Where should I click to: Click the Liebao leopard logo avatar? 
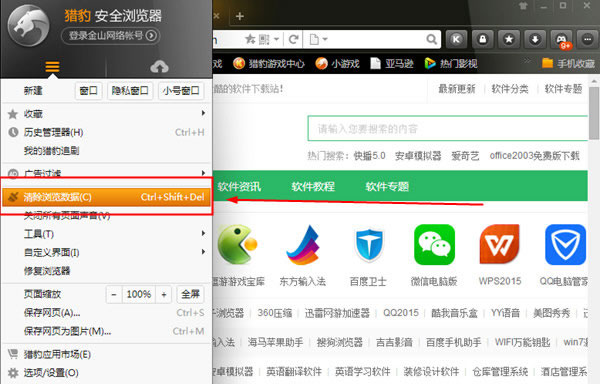point(29,26)
